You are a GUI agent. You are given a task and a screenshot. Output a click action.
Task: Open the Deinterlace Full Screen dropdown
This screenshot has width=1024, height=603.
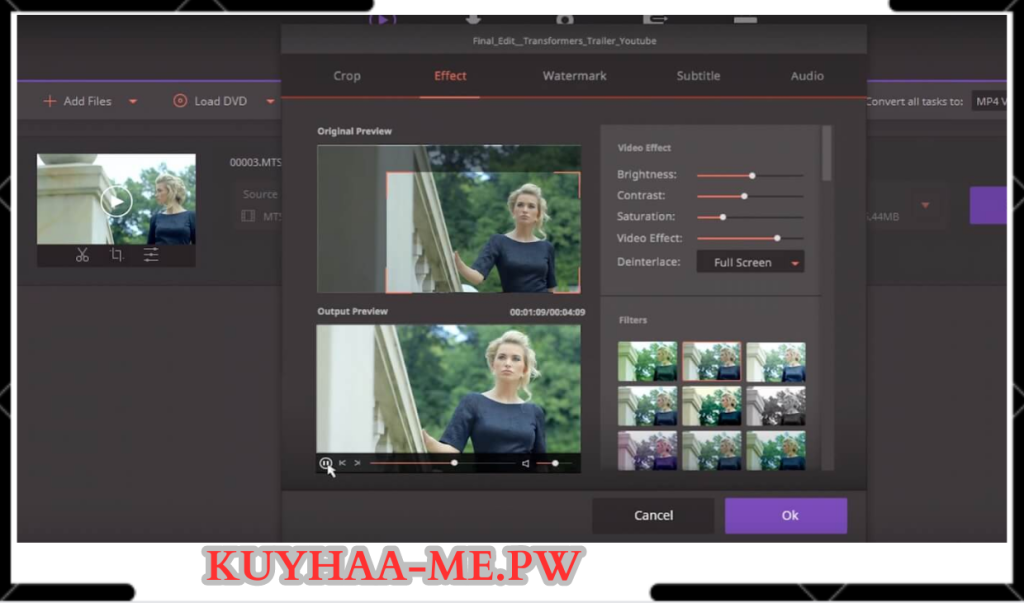[x=750, y=262]
